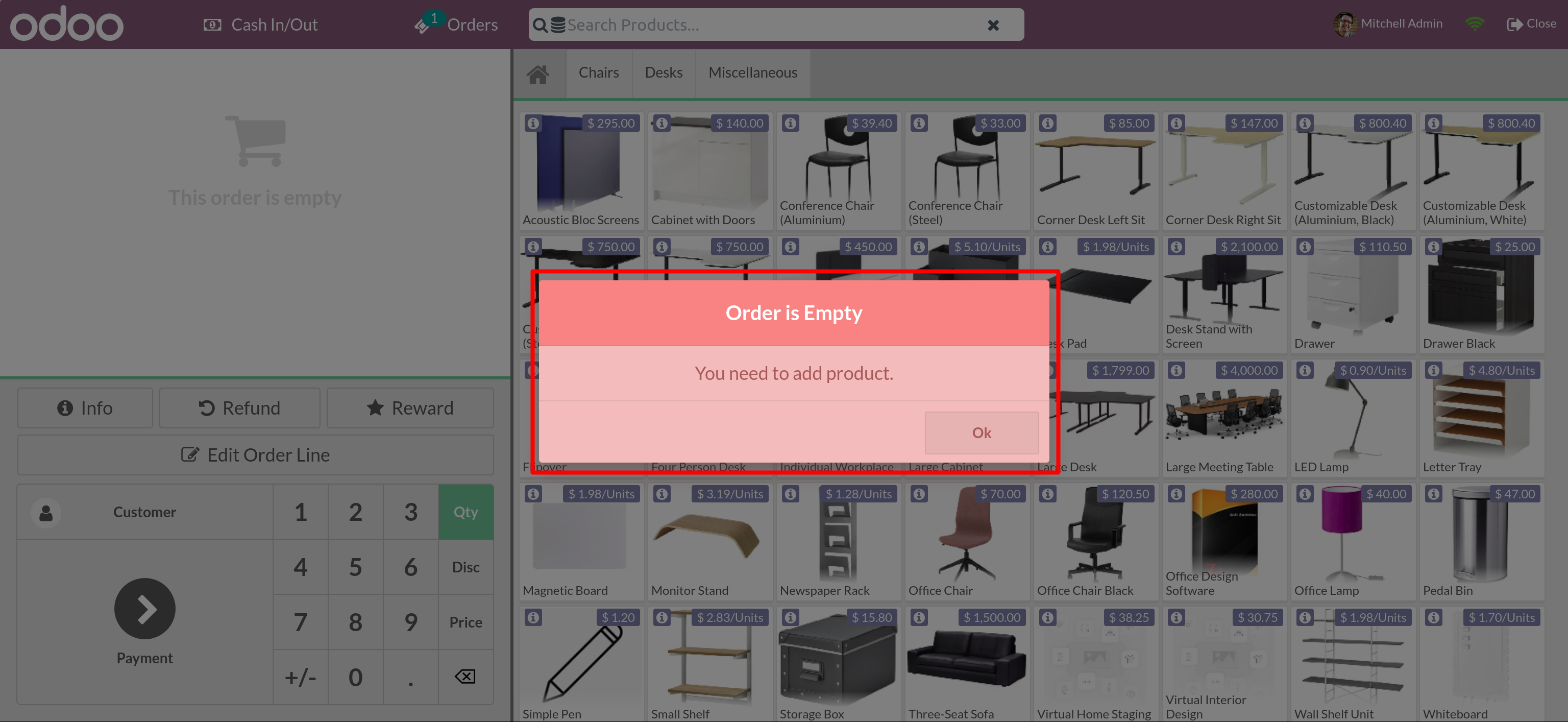
Task: Go to the home category icon
Action: point(538,73)
